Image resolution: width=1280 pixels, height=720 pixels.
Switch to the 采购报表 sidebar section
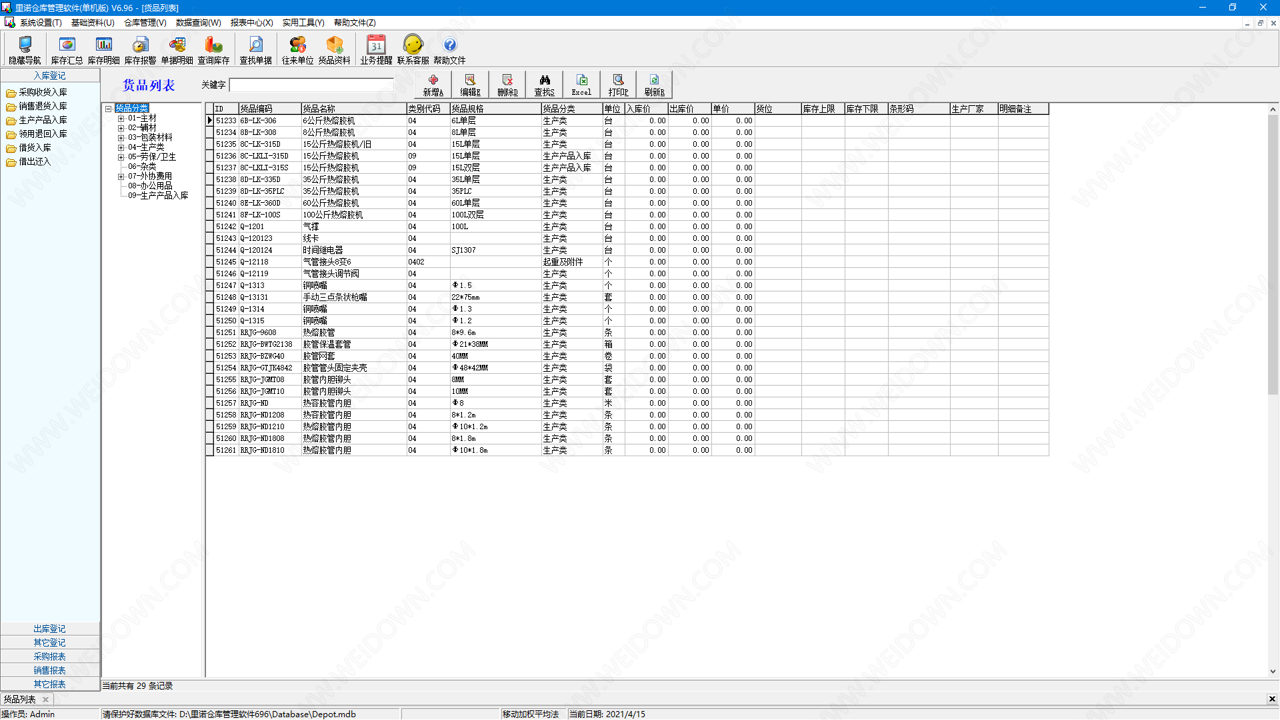[50, 657]
